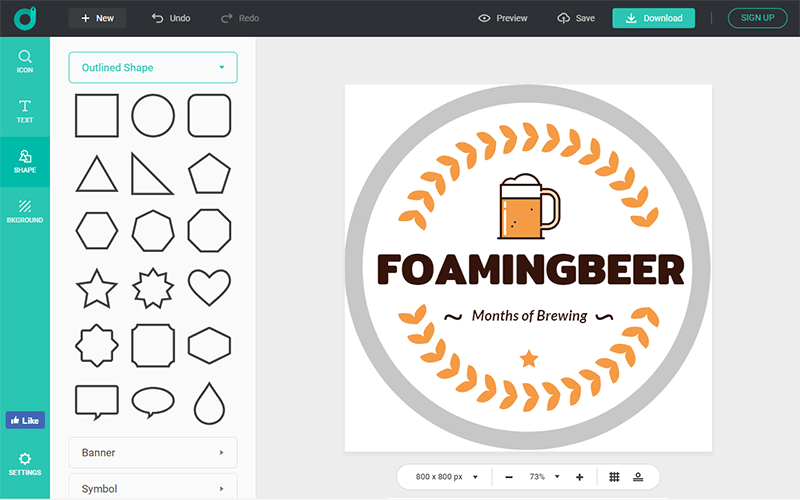Add the outlined five-point star shape
800x500 pixels.
97,288
